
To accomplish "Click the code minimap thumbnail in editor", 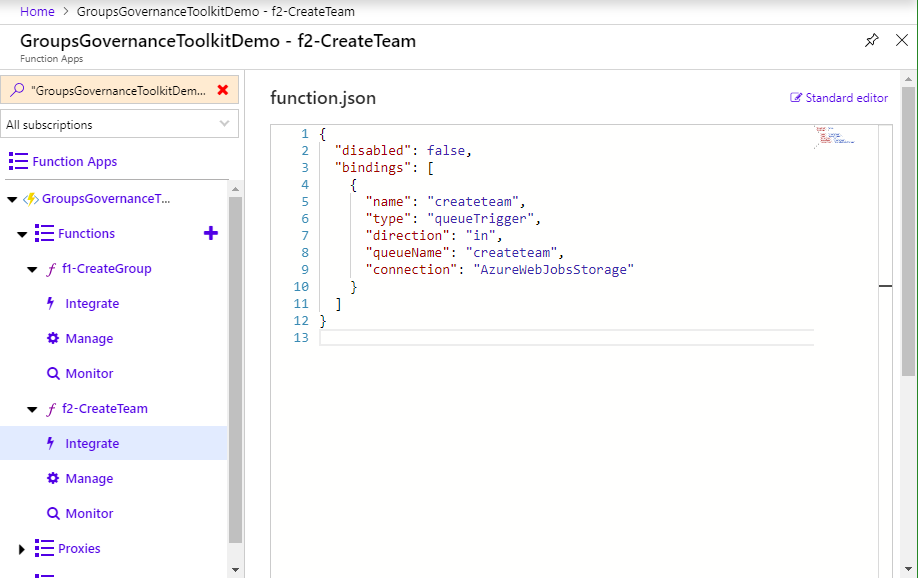I will (x=834, y=136).
